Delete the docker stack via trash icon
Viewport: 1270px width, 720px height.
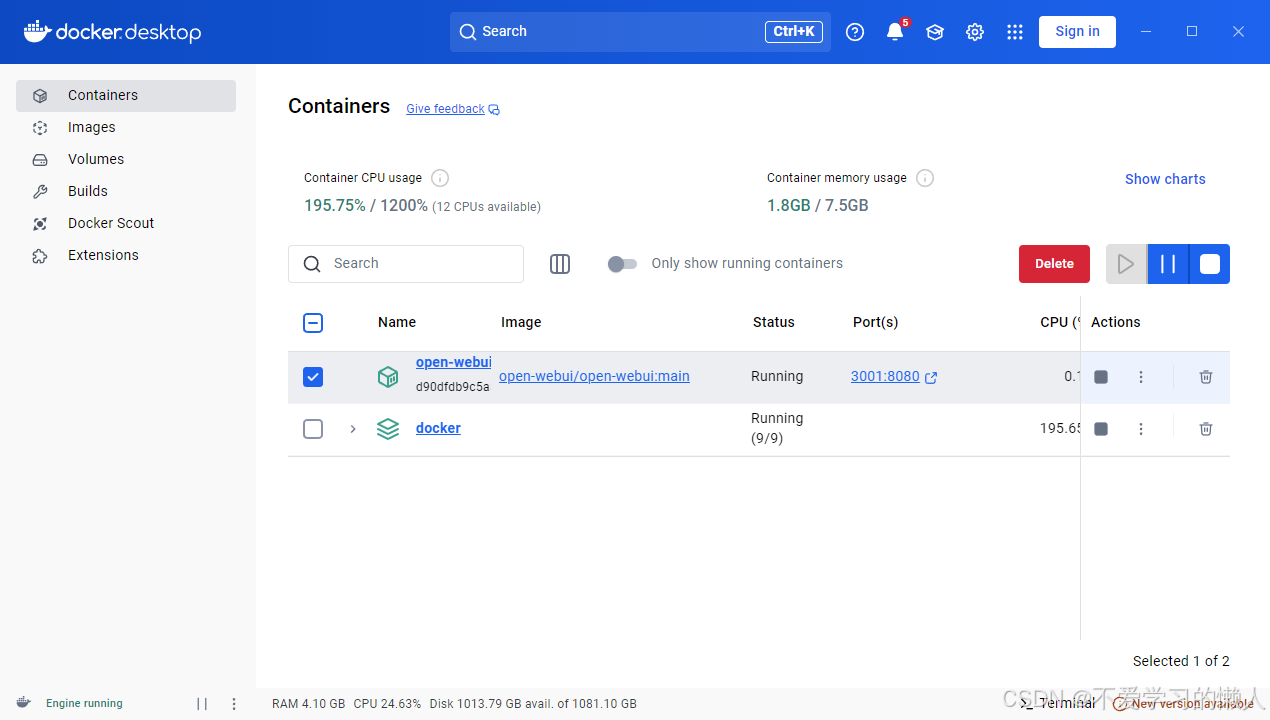pos(1206,429)
